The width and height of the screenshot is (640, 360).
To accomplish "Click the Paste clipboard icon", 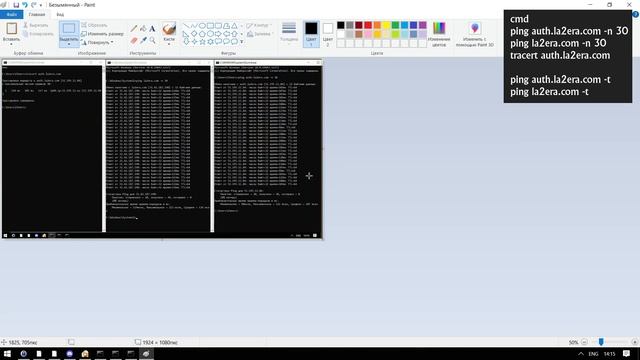I will tap(11, 29).
